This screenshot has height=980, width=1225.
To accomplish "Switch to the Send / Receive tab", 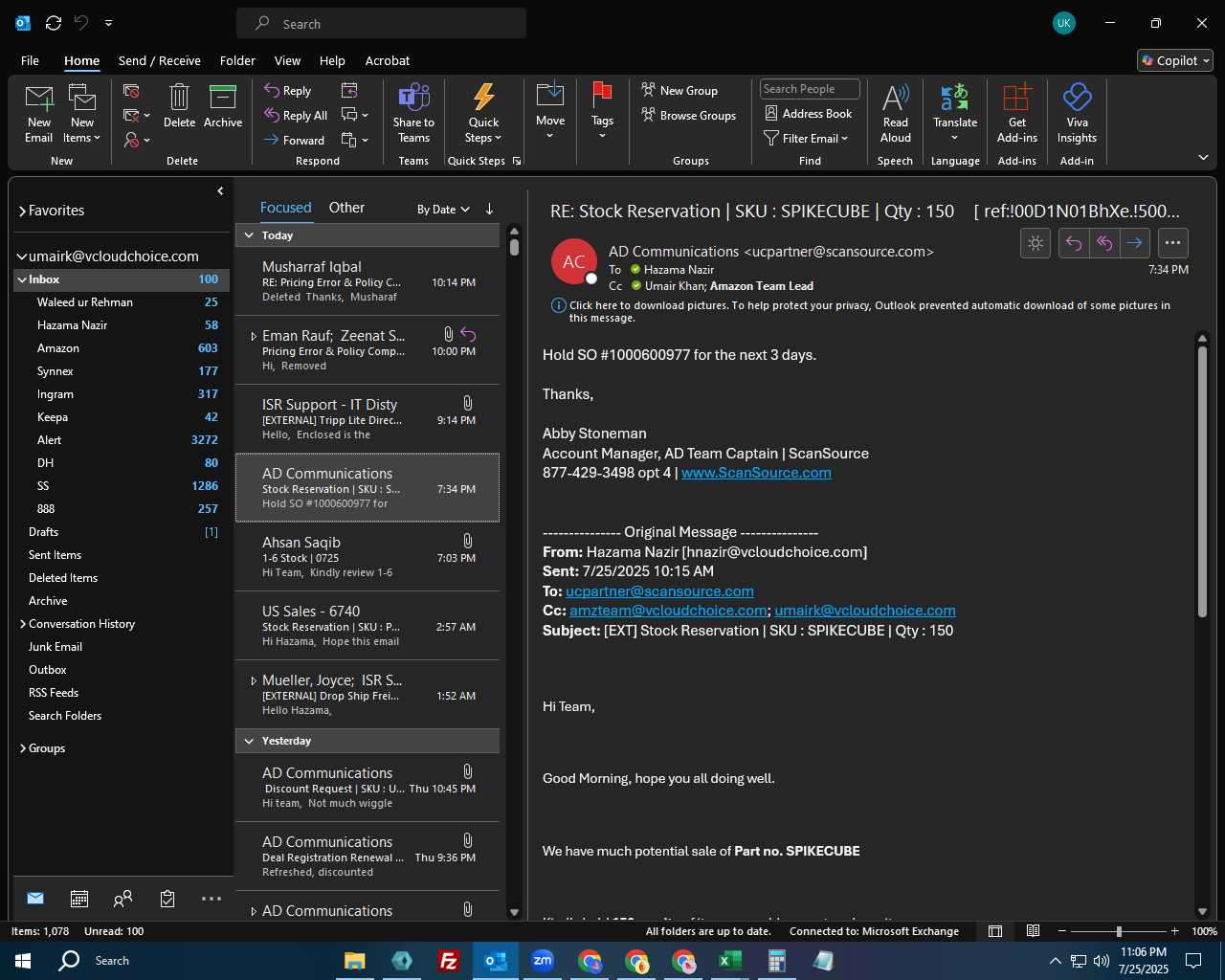I will tap(160, 60).
